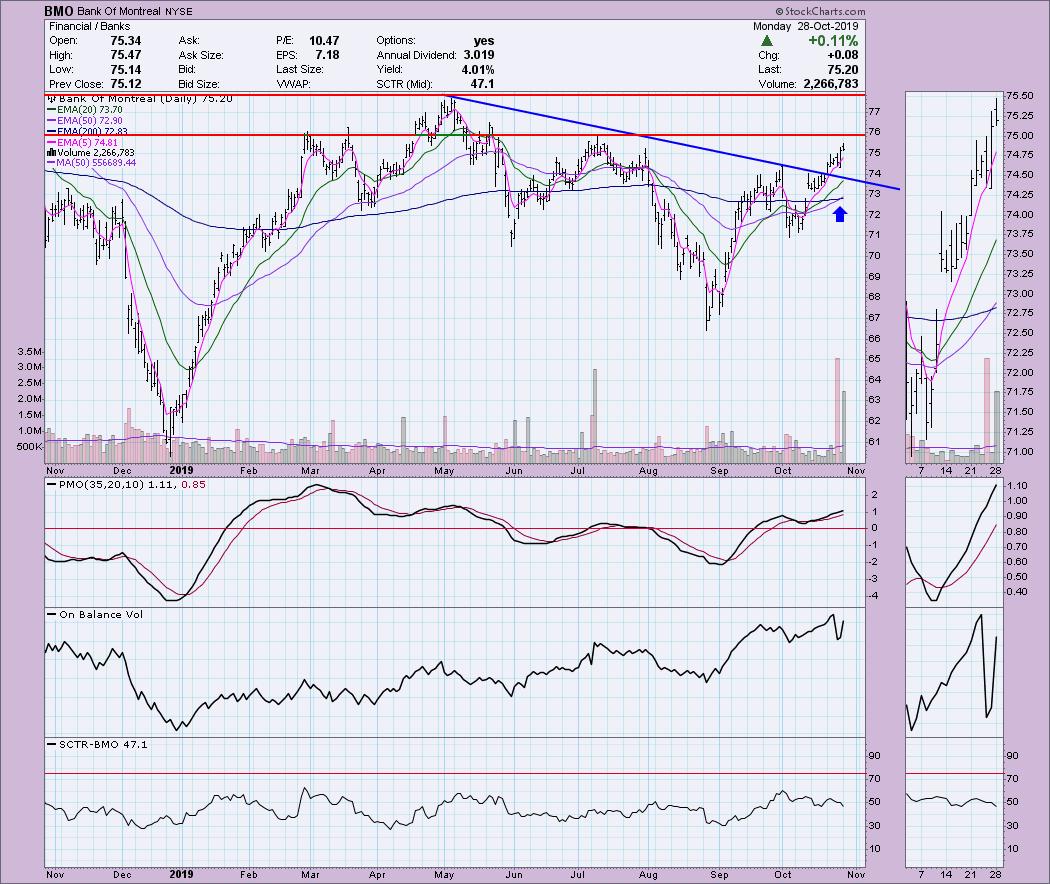Click the date Monday 28-Oct-2019
The image size is (1050, 884).
pos(806,26)
